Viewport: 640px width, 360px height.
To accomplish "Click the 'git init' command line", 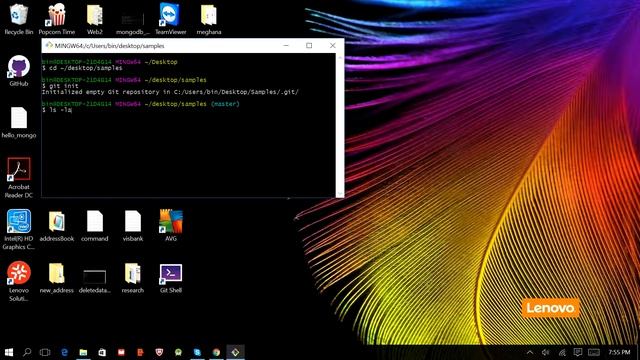I will [x=60, y=86].
